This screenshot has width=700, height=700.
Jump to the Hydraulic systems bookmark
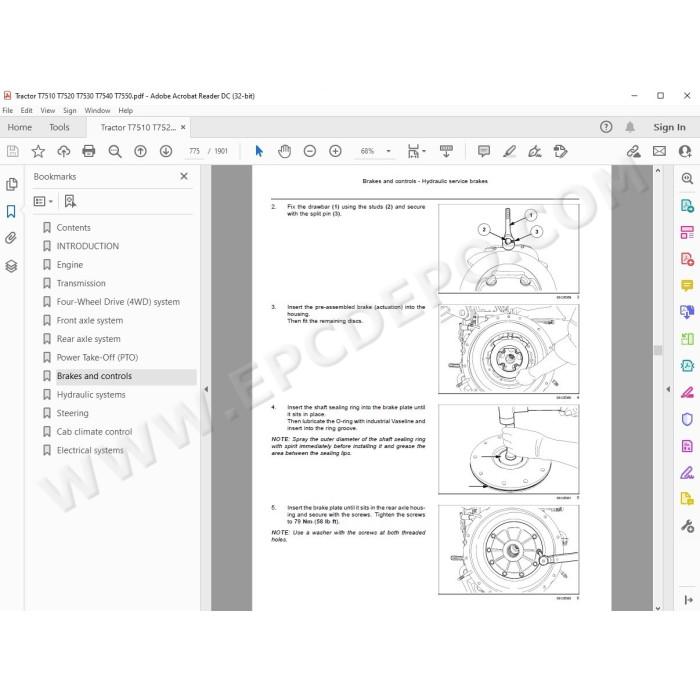click(x=91, y=395)
